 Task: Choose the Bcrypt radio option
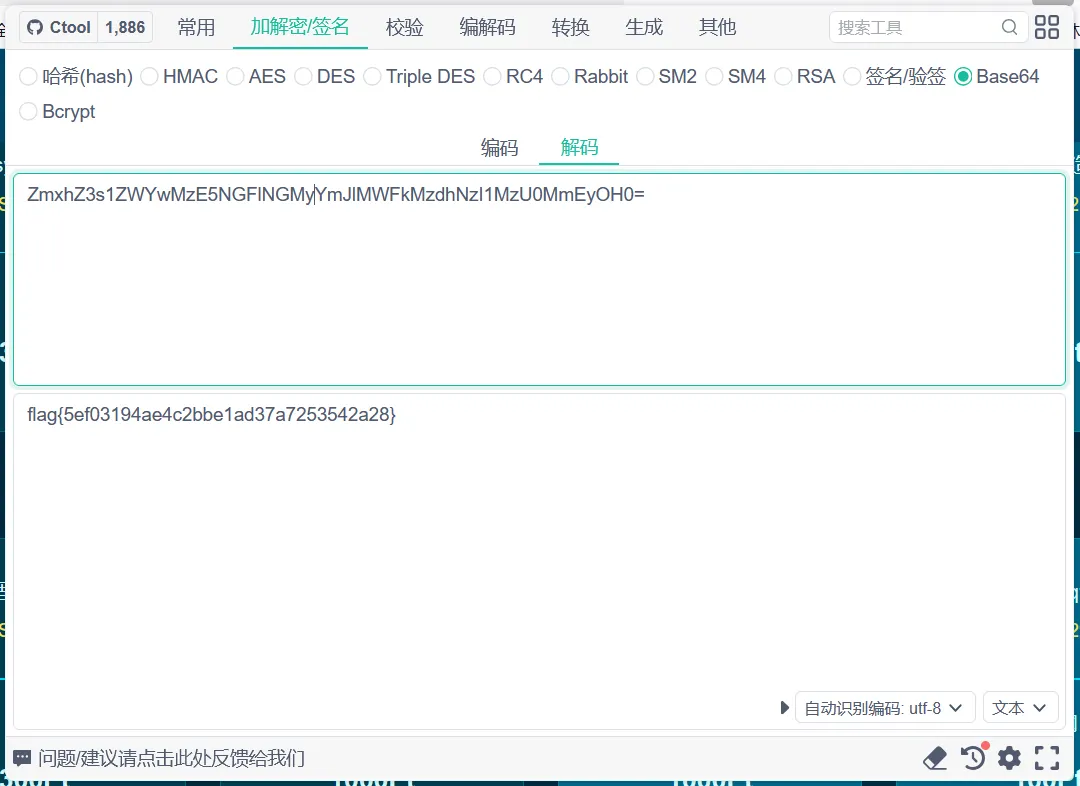(x=29, y=112)
